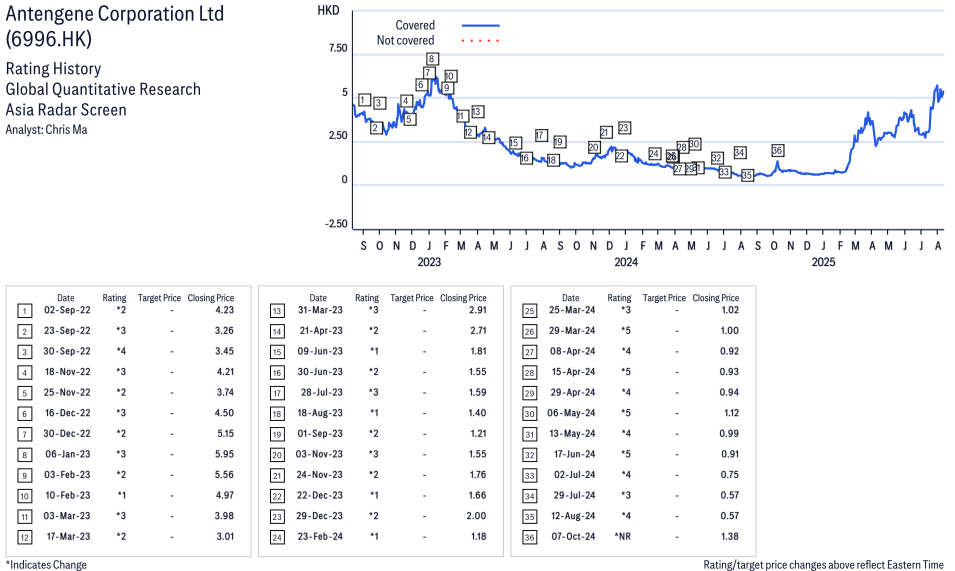The height and width of the screenshot is (571, 955).
Task: Click the date 30-Sep-22
Action: [x=67, y=351]
